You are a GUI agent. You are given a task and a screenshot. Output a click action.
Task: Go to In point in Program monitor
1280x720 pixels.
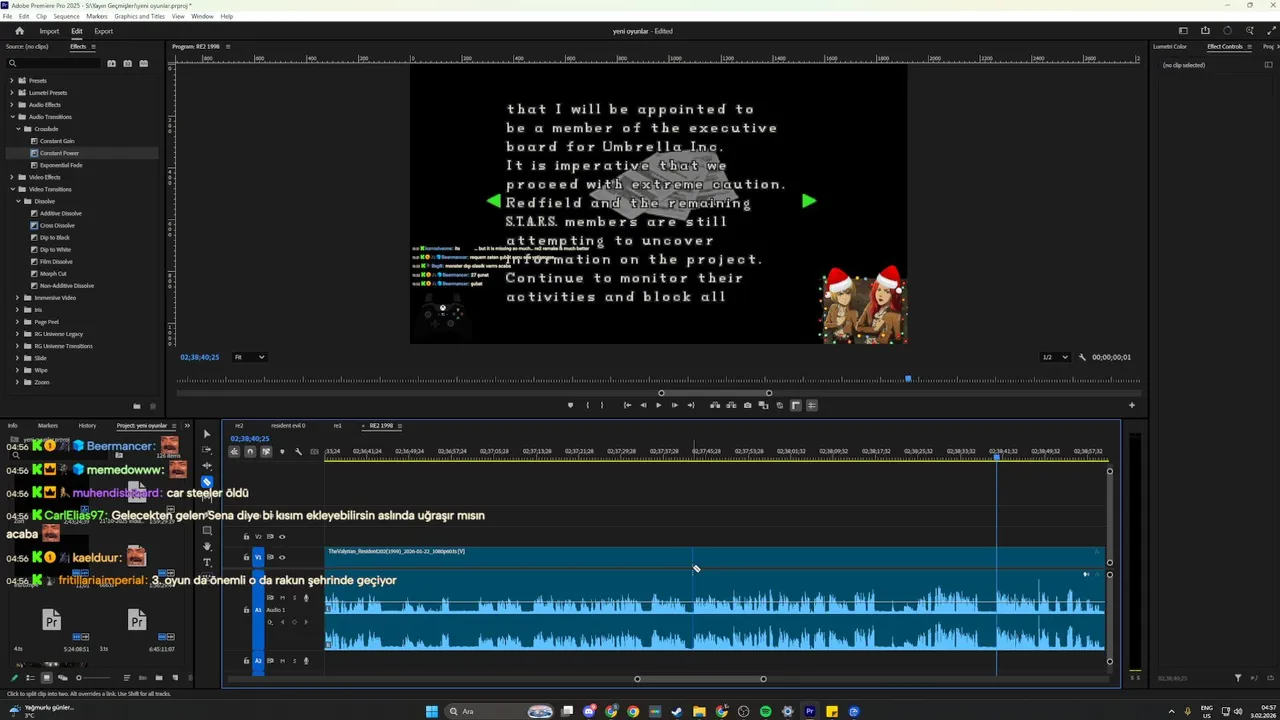tap(627, 405)
